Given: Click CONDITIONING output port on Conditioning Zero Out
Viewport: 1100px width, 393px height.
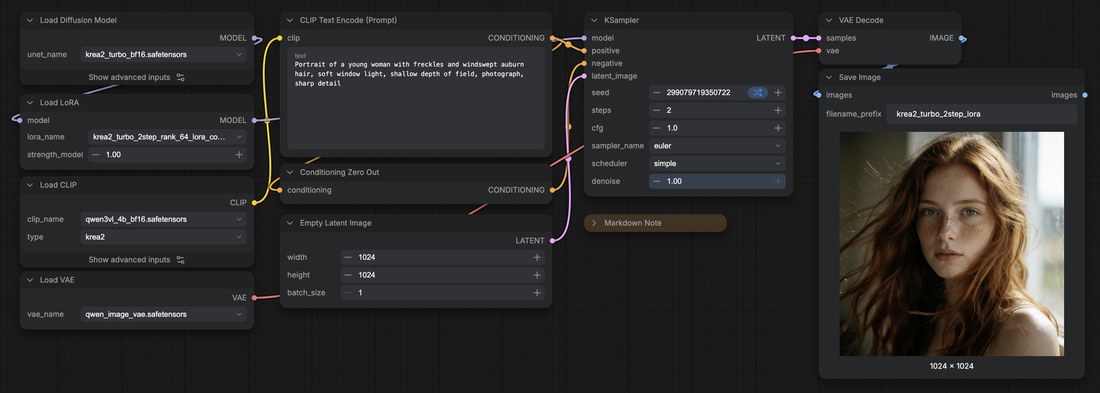Looking at the screenshot, I should (552, 190).
